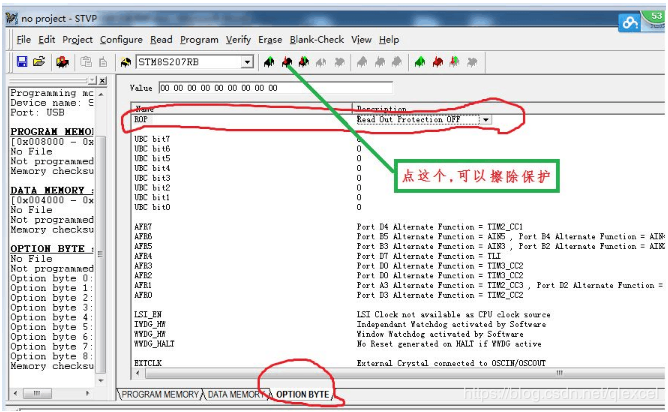Screen dimensions: 668x412
Task: Select the OPTION BYTE tab
Action: pos(302,395)
